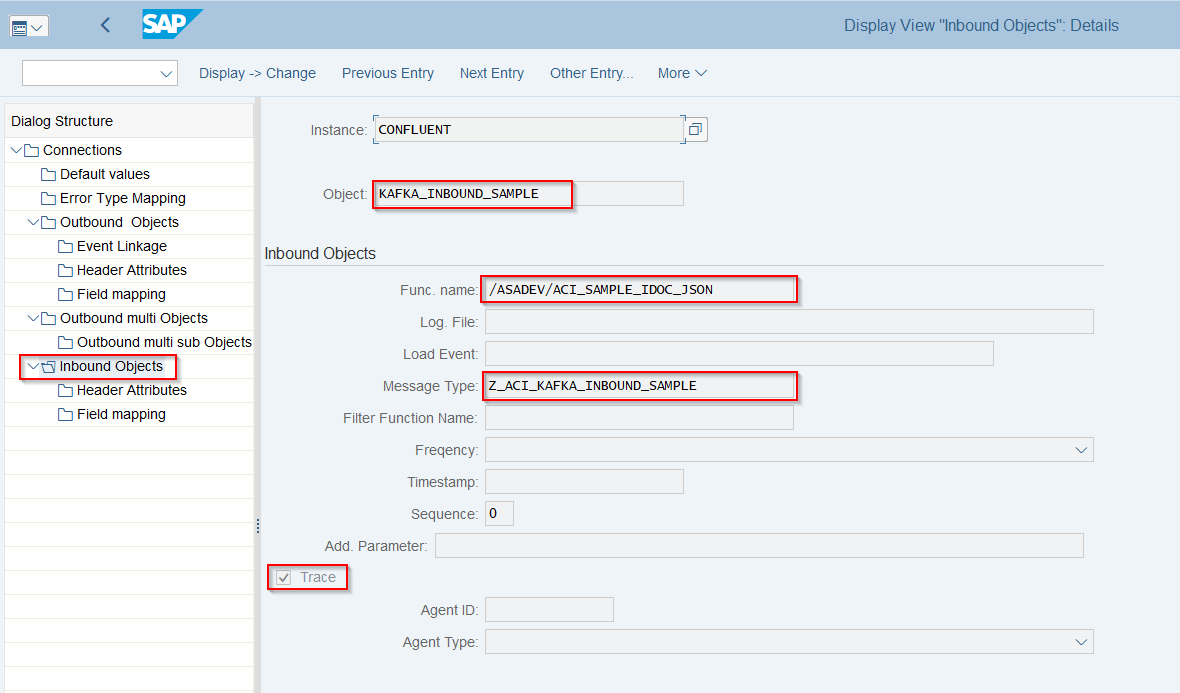Click the Load Event field
The image size is (1180, 693).
click(739, 354)
